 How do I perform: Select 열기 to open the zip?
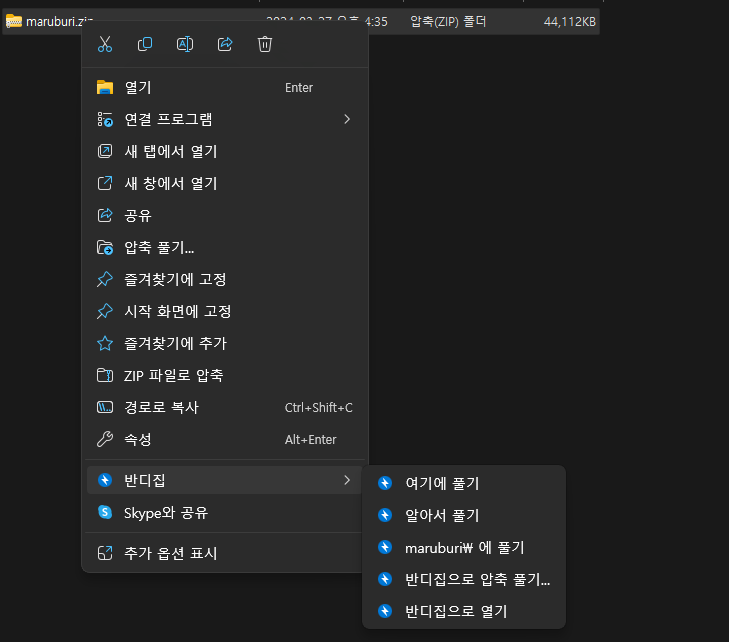pos(225,87)
